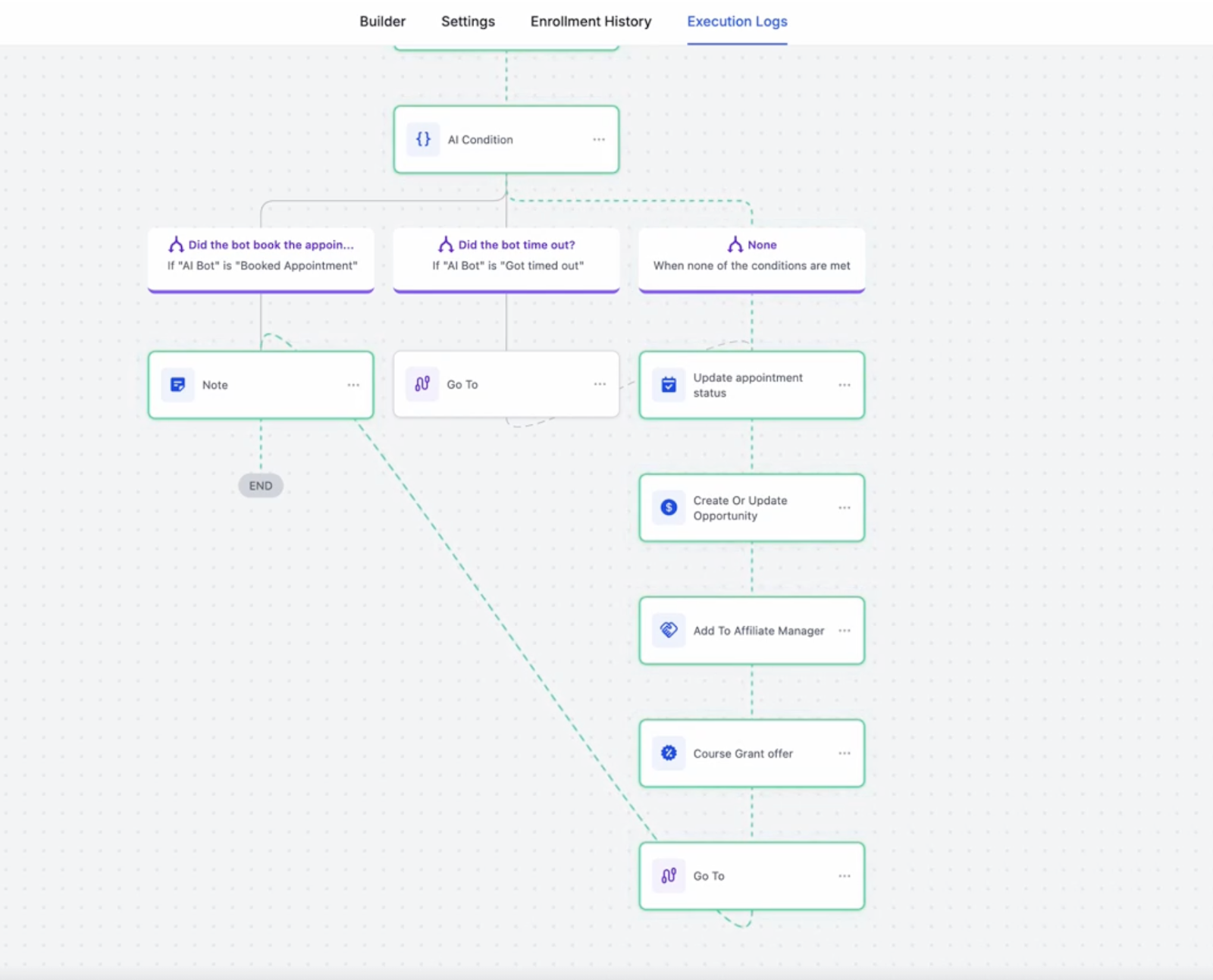Click the Course Grant offer badge icon
1213x980 pixels.
[x=669, y=753]
